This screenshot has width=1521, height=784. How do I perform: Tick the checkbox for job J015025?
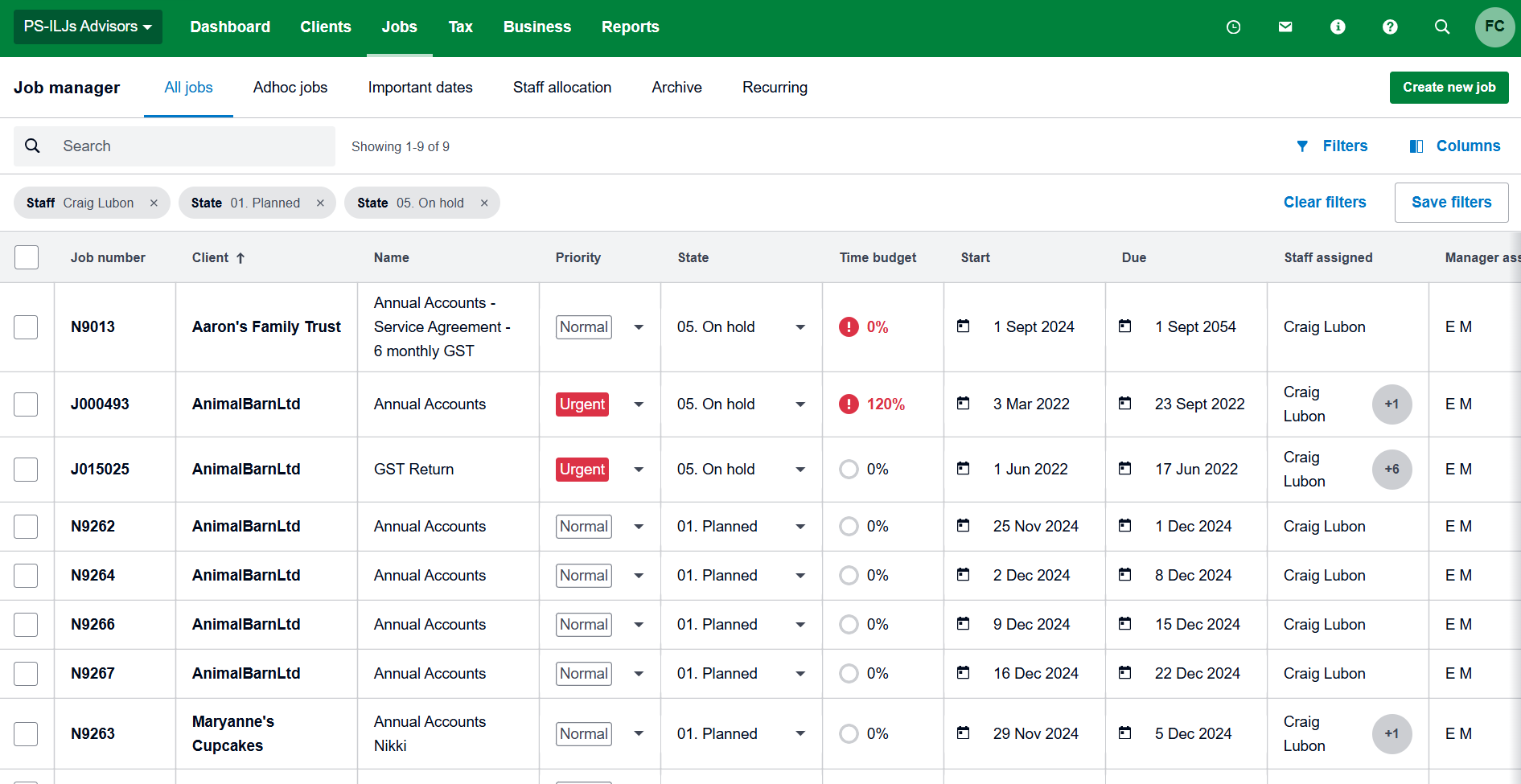click(x=27, y=469)
